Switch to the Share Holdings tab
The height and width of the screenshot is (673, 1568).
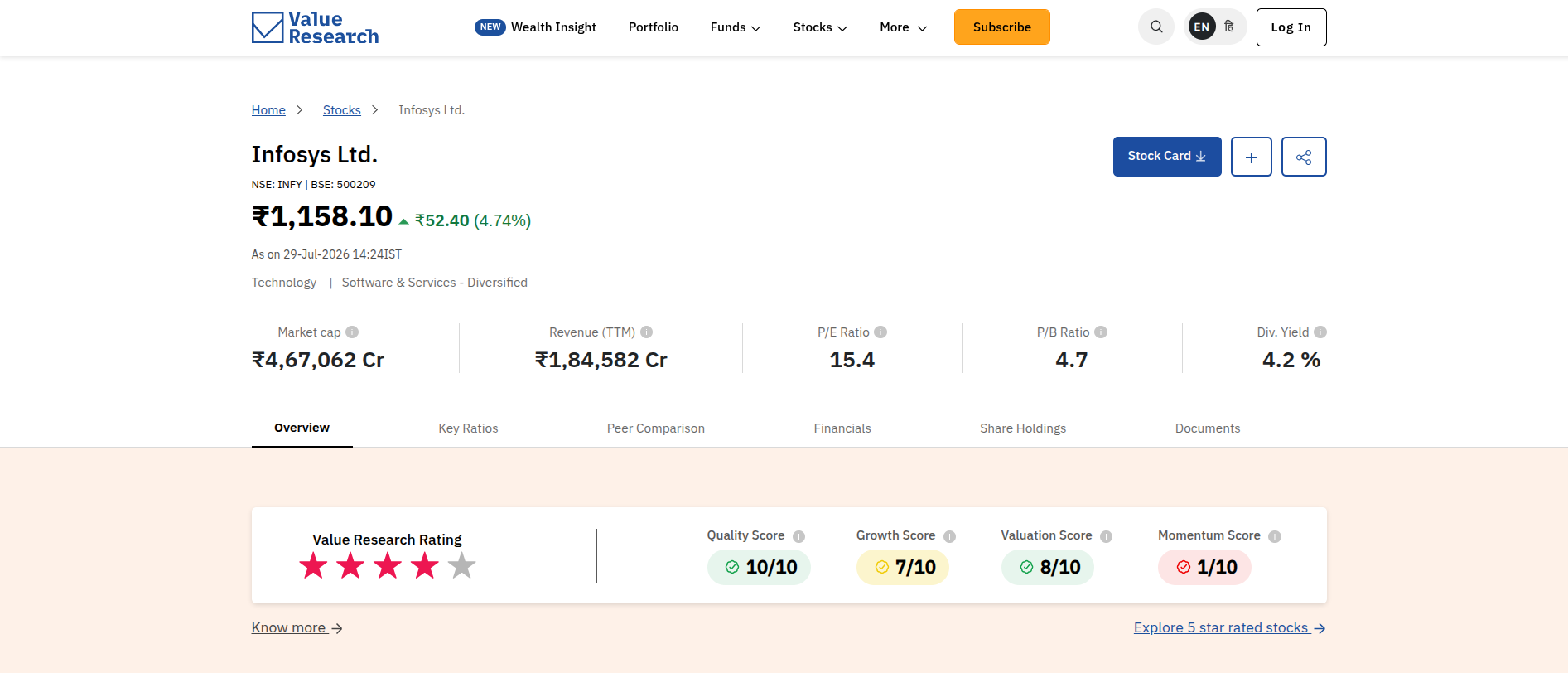click(x=1023, y=428)
